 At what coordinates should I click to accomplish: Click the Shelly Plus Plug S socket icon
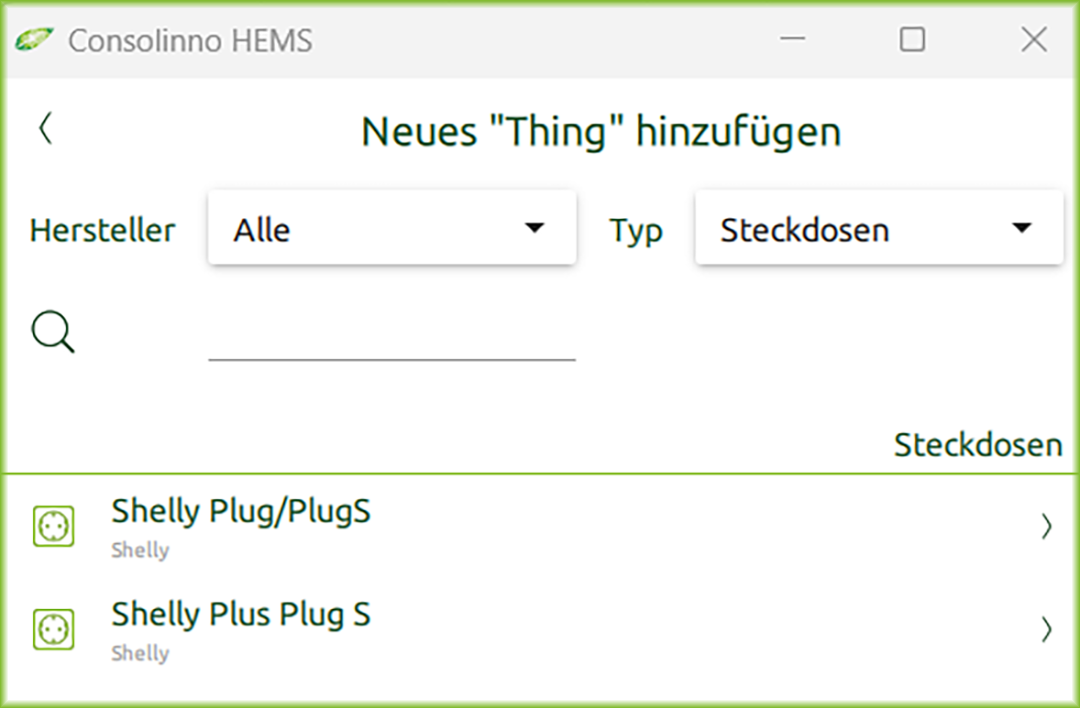click(54, 628)
